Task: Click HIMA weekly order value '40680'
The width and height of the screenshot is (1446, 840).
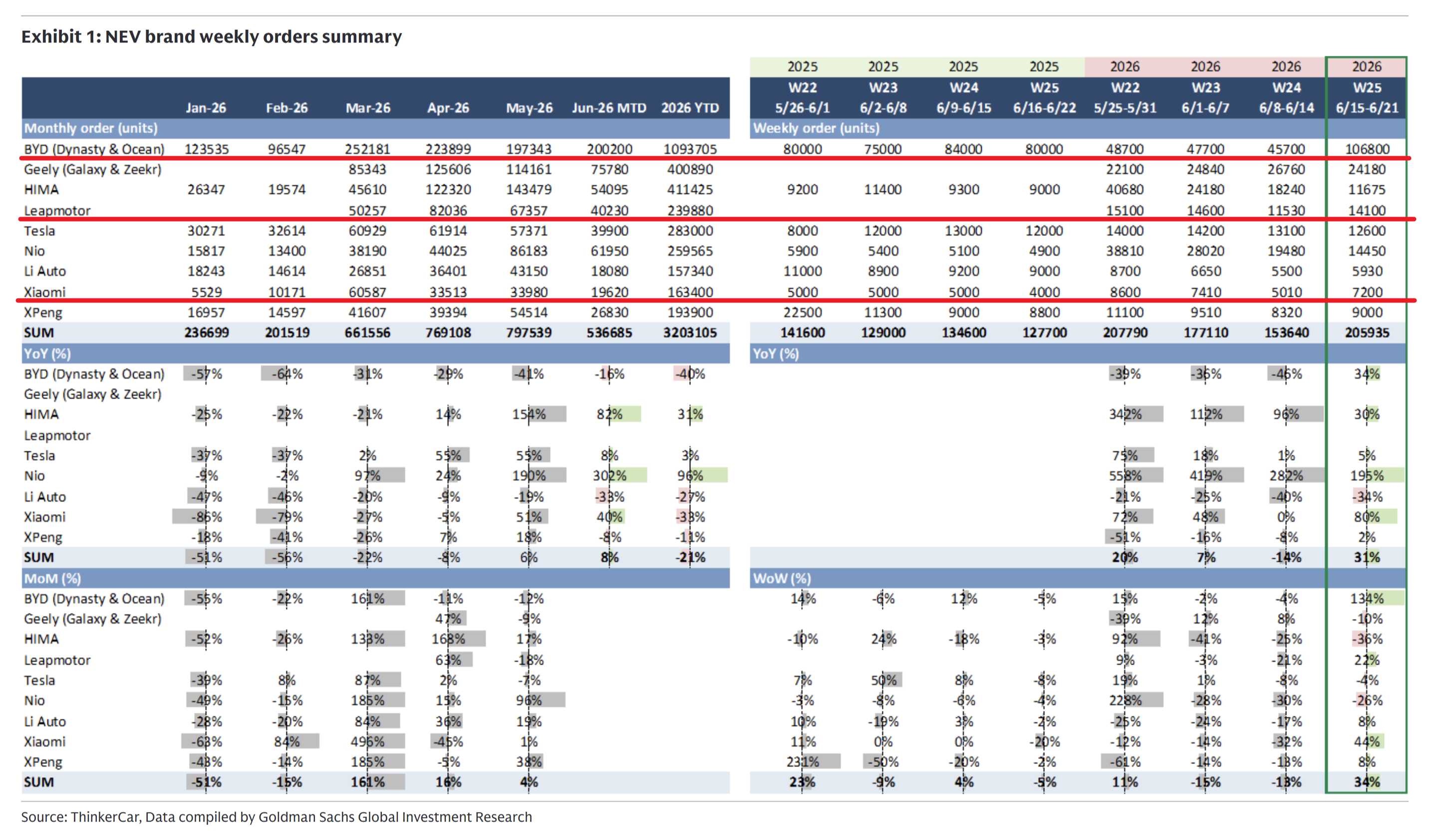Action: (1125, 189)
